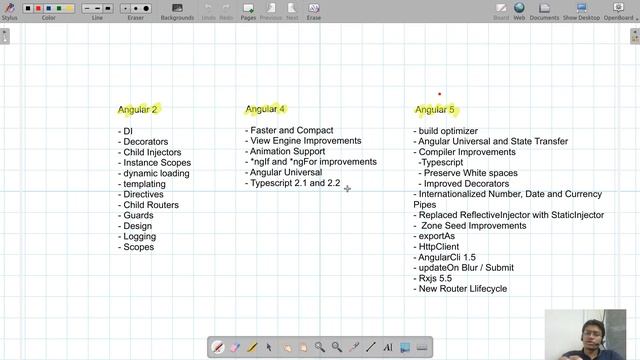Viewport: 640px width, 360px height.
Task: Click '- HttpClient' text line
Action: click(436, 247)
